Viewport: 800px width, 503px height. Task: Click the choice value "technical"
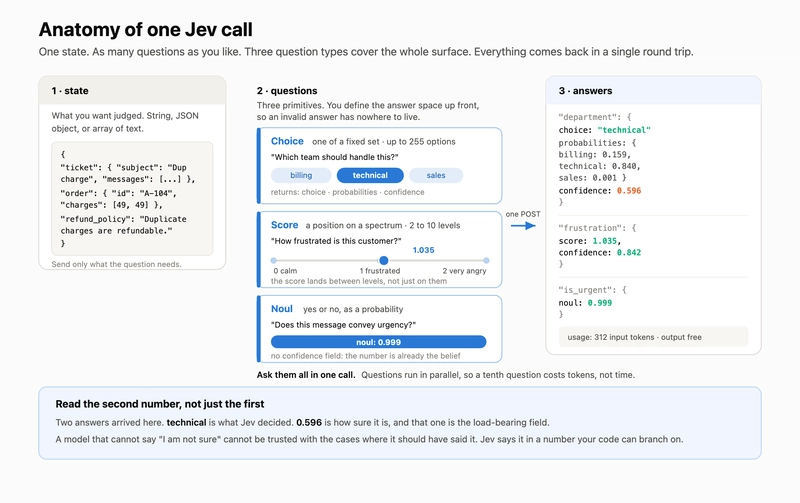tap(624, 130)
